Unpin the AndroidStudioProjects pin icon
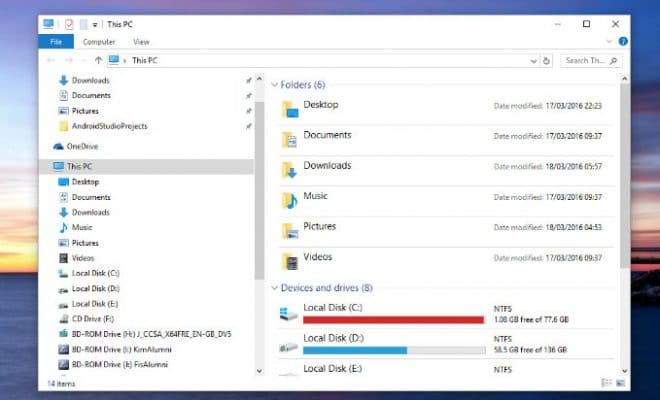Image resolution: width=660 pixels, height=400 pixels. 248,126
